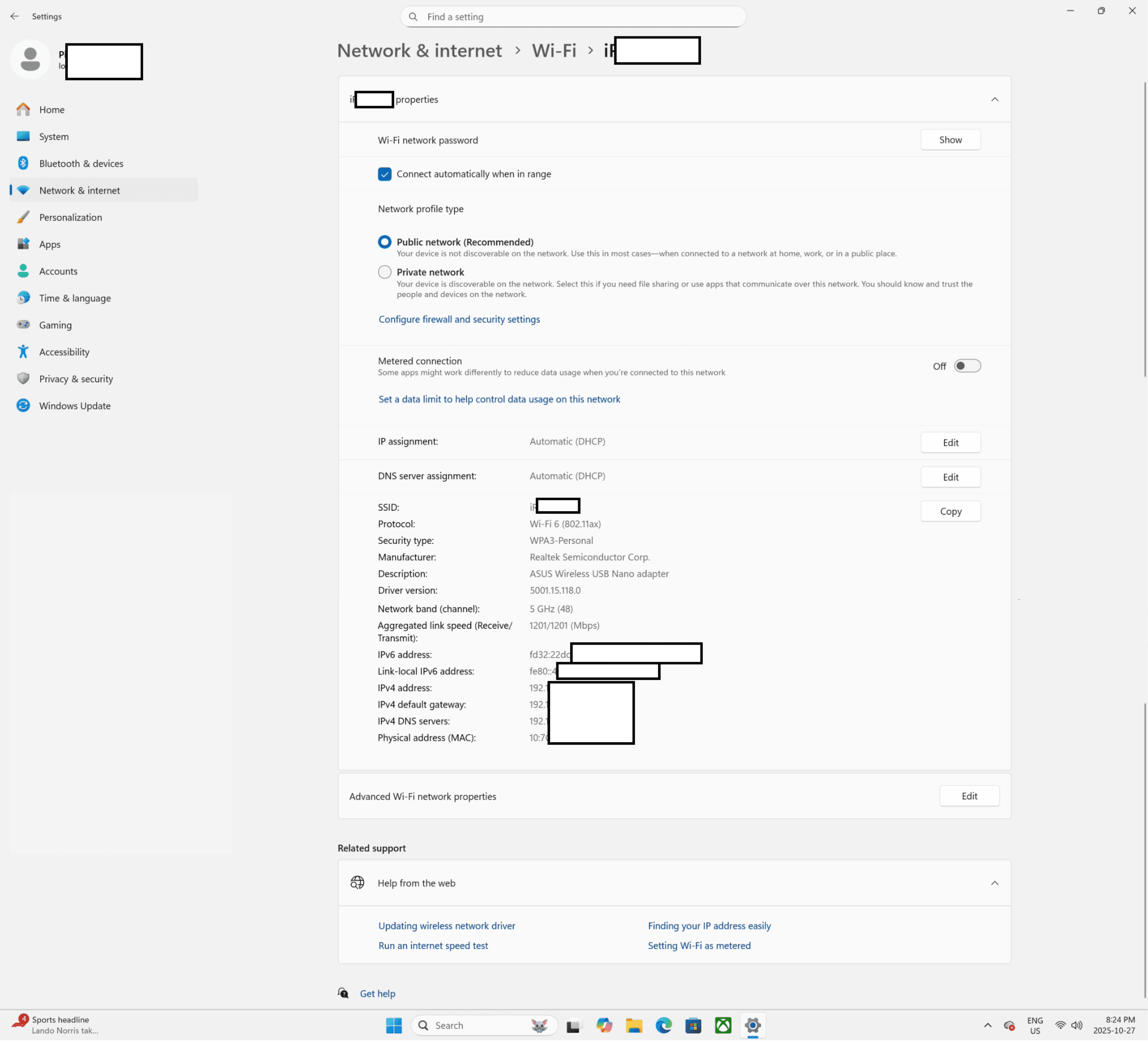Click the Privacy & security shield icon
The image size is (1148, 1043).
pos(23,379)
